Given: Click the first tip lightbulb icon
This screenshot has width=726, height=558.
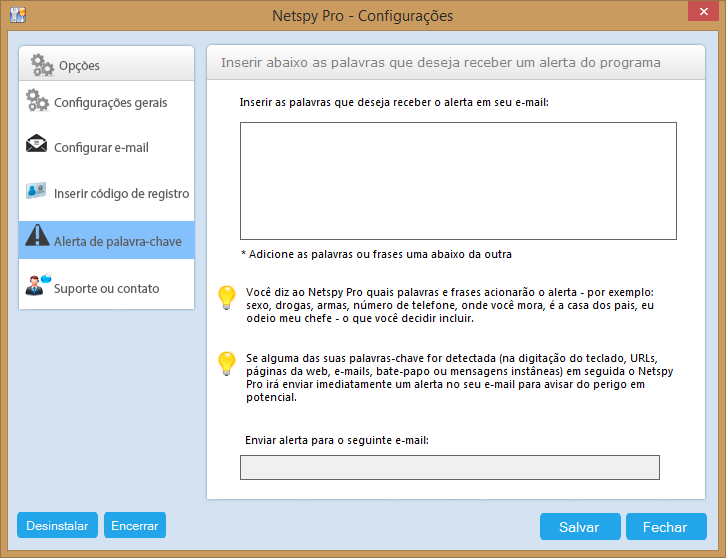Looking at the screenshot, I should (227, 297).
